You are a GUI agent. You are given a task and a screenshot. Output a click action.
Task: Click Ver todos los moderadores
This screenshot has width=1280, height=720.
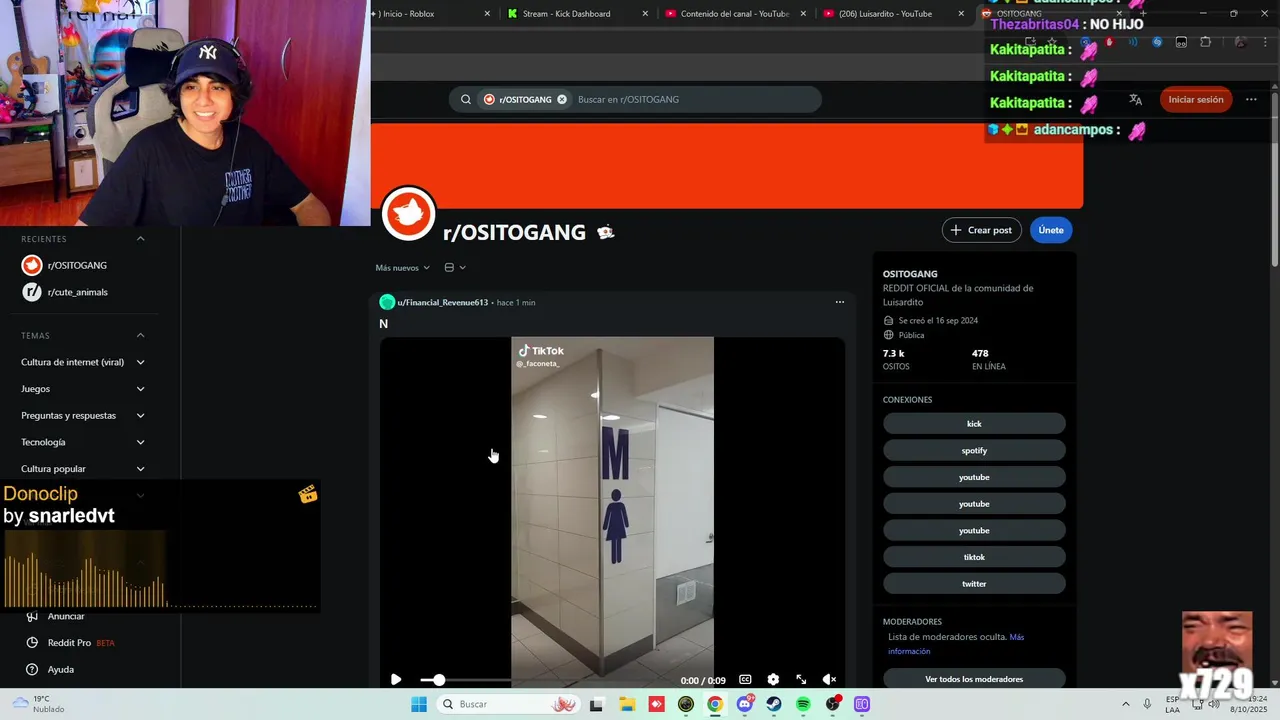click(x=974, y=679)
